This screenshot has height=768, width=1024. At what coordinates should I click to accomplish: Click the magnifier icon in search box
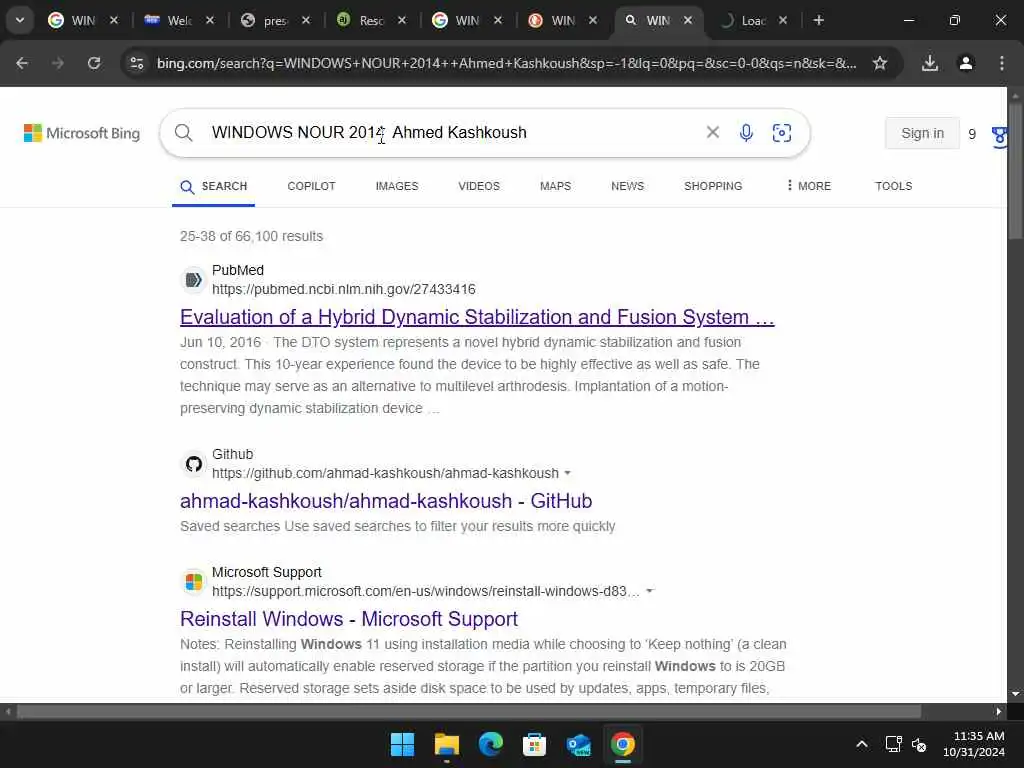pyautogui.click(x=184, y=133)
